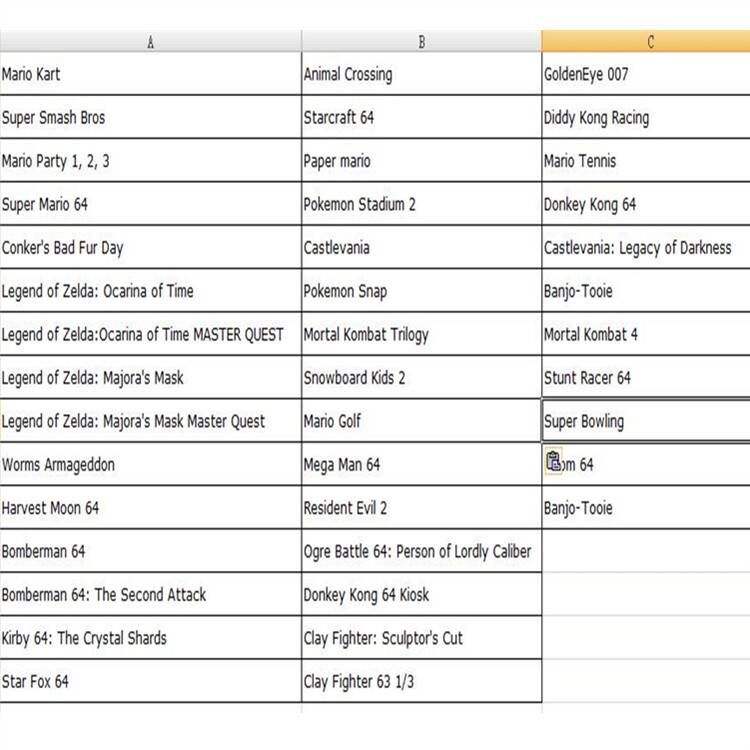This screenshot has width=750, height=750.
Task: Select the Pokemon Stadium 2 cell
Action: [x=421, y=205]
